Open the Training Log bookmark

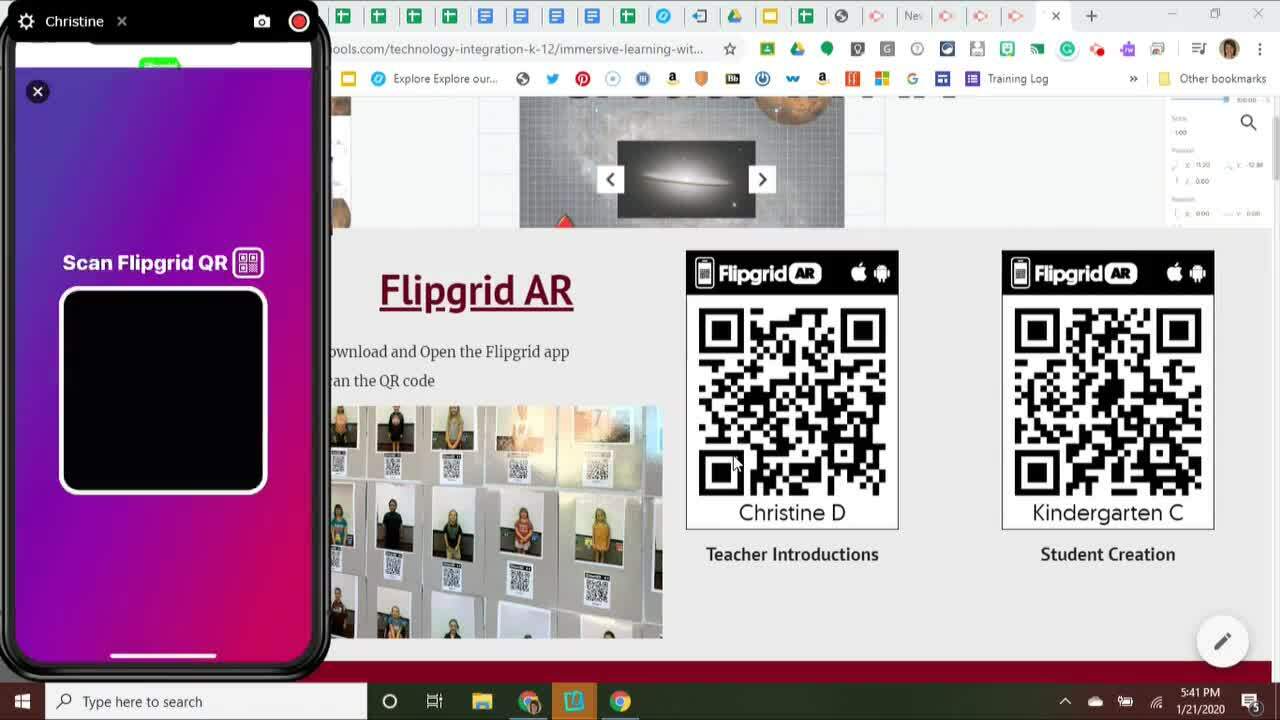click(x=1007, y=79)
